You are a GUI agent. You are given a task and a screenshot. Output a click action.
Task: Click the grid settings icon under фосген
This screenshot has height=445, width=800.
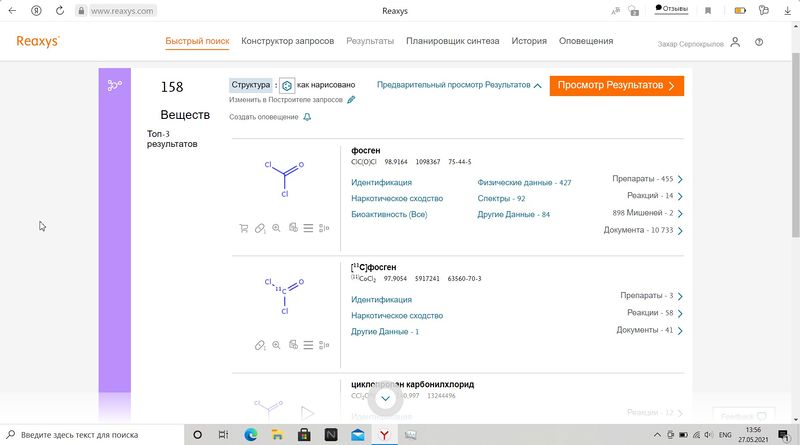(x=324, y=228)
